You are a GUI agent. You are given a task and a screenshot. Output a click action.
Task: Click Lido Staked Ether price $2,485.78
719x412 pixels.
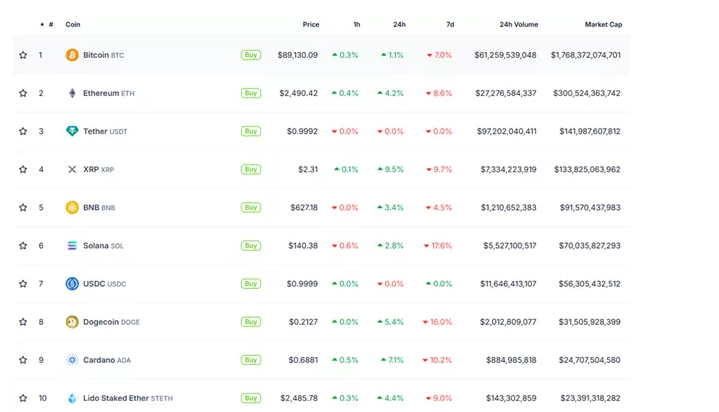(x=299, y=398)
